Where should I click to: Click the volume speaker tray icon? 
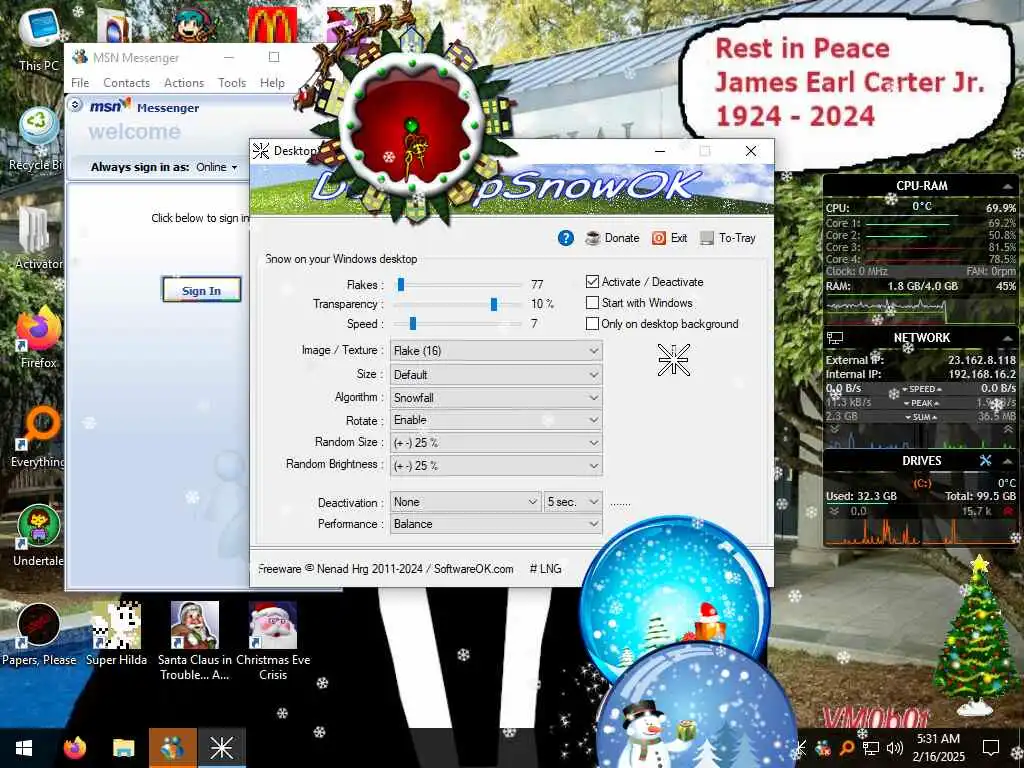[895, 748]
